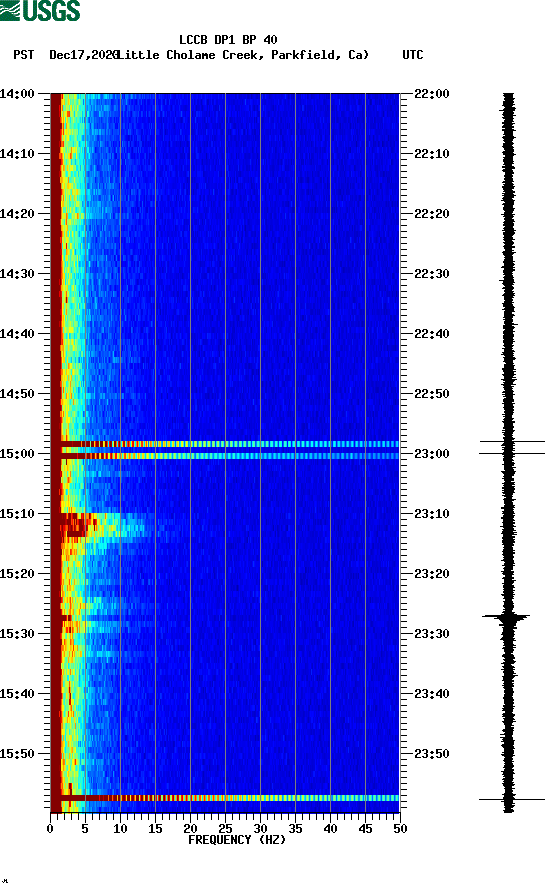
Task: Click the 15:10 PST time label
Action: [17, 514]
